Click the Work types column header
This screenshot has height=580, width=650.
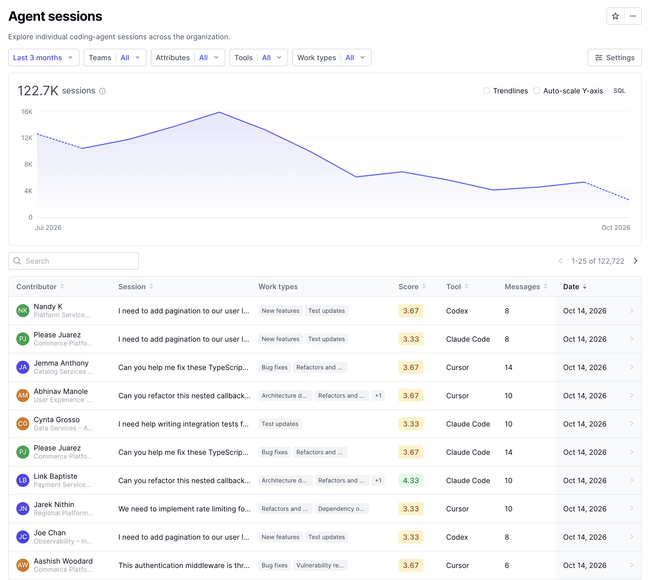pos(278,286)
